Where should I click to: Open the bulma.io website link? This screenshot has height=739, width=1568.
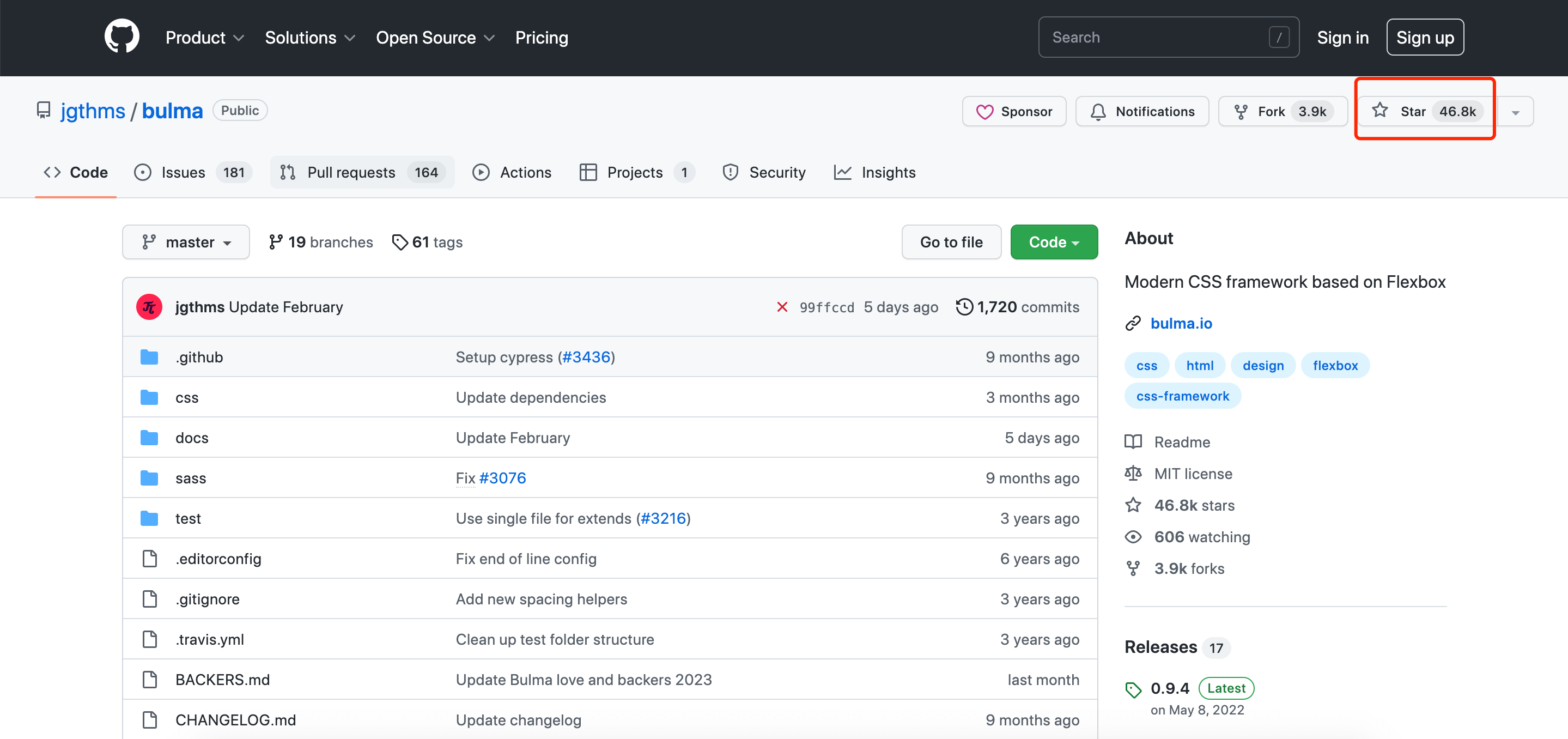click(1181, 323)
